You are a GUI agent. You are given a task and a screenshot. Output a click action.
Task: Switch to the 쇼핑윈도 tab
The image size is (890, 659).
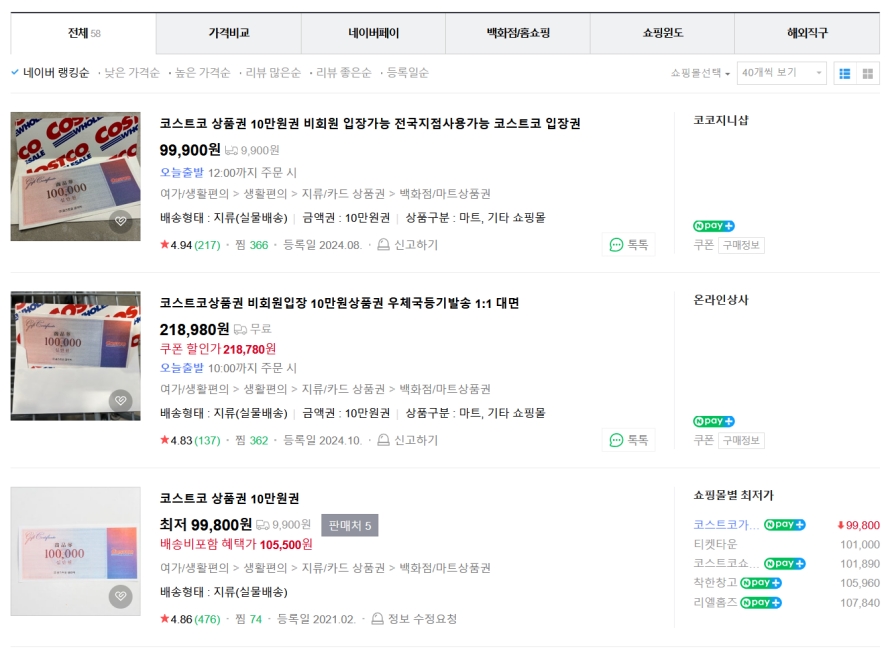662,33
